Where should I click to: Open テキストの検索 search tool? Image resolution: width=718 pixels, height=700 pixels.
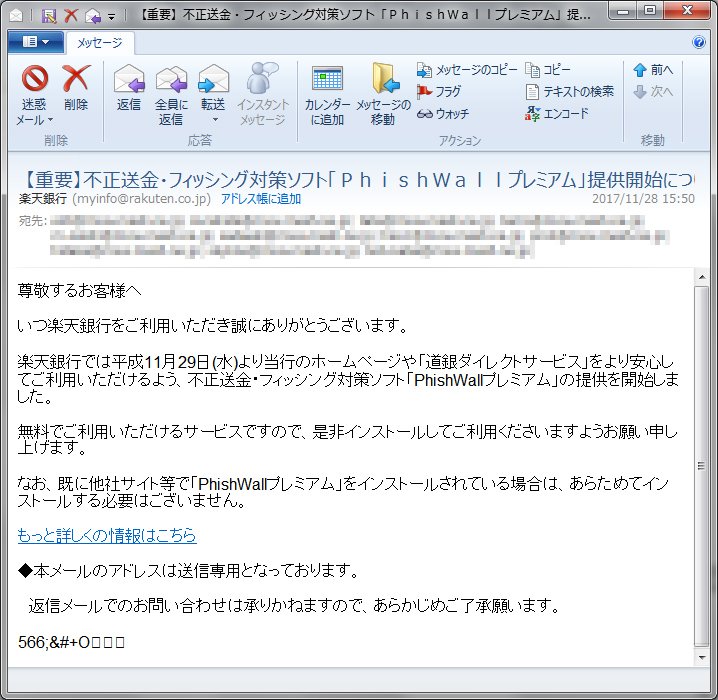click(570, 92)
